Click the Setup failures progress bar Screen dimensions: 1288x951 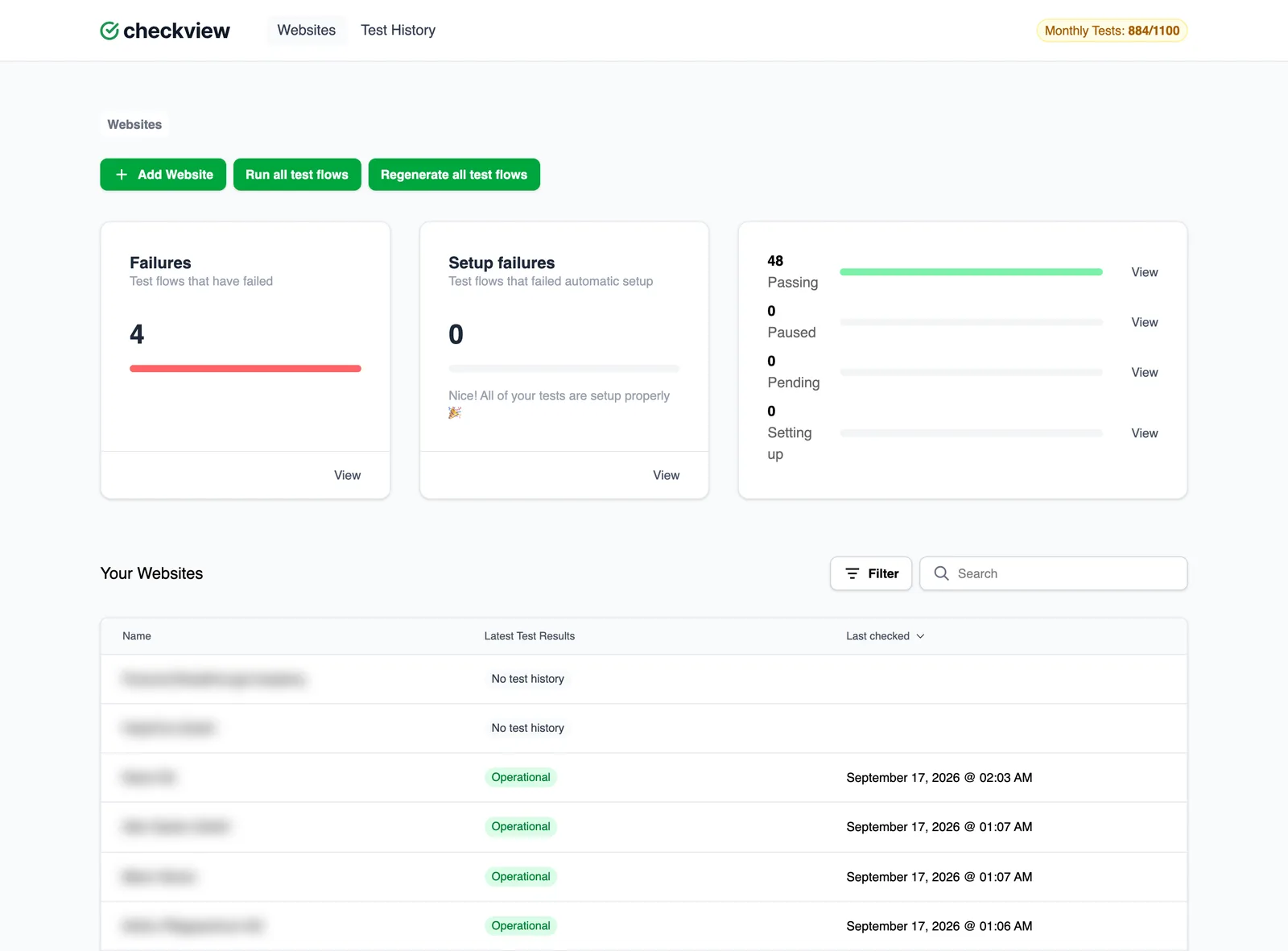(563, 369)
